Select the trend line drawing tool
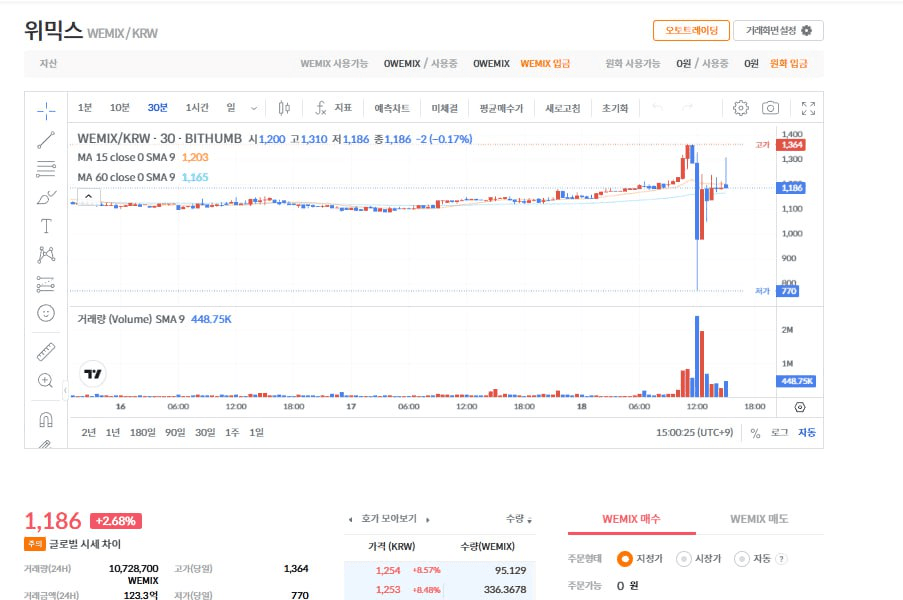This screenshot has width=903, height=600. click(46, 140)
